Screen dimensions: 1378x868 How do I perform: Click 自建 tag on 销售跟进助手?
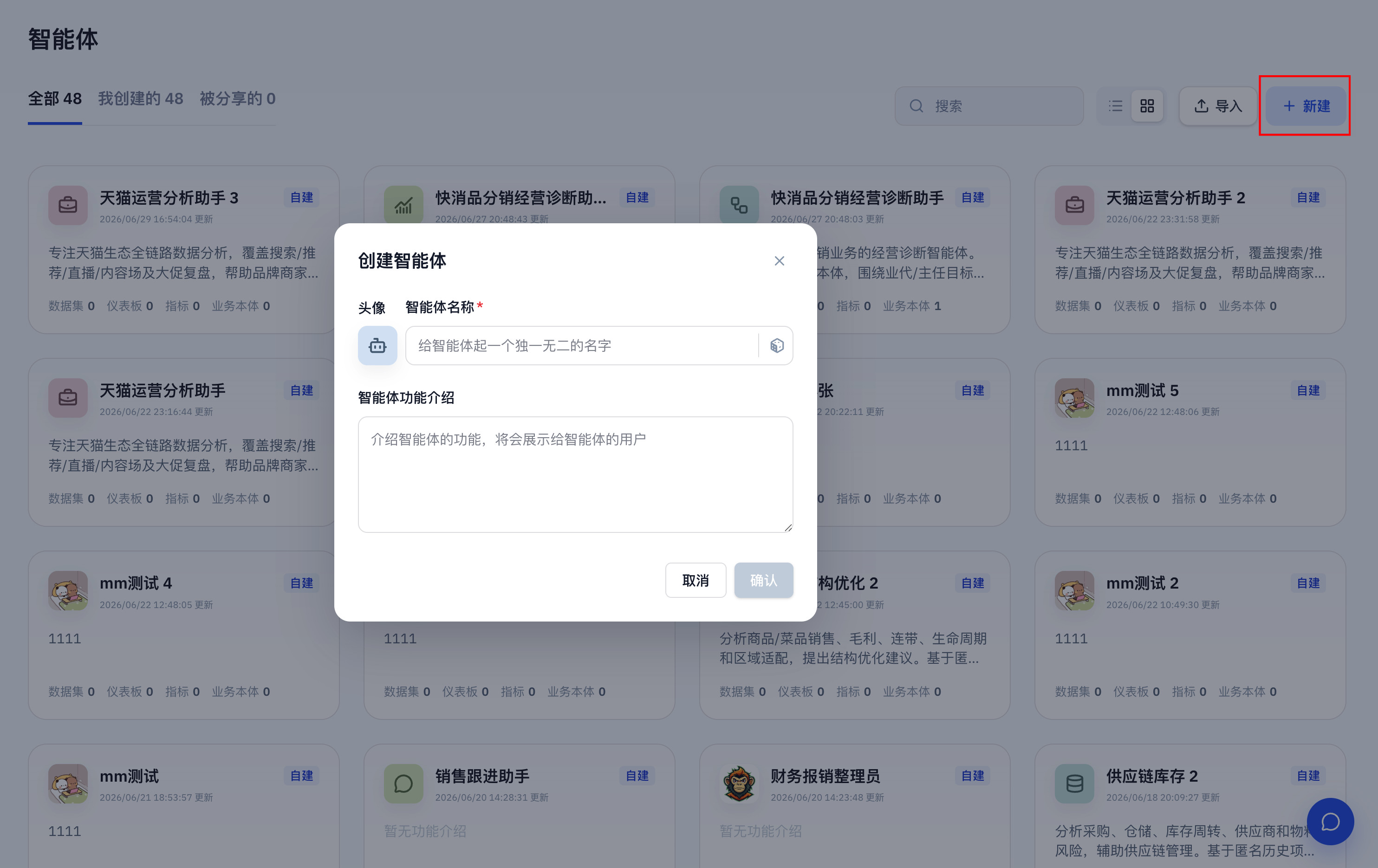pyautogui.click(x=637, y=776)
